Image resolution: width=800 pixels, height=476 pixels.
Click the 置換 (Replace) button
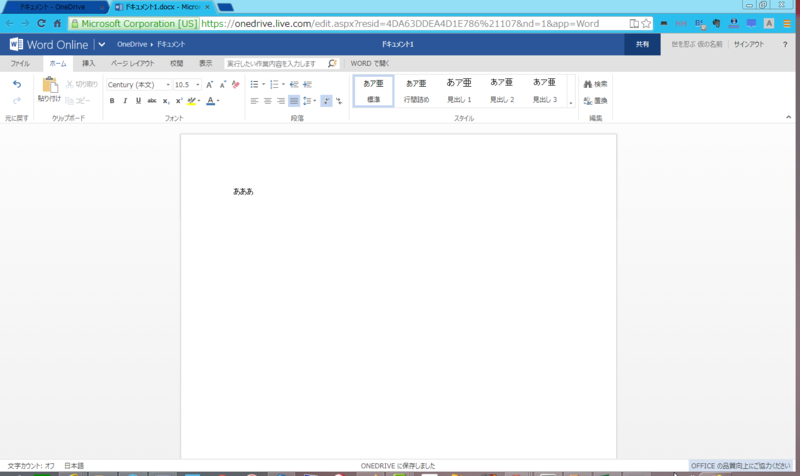click(x=595, y=101)
